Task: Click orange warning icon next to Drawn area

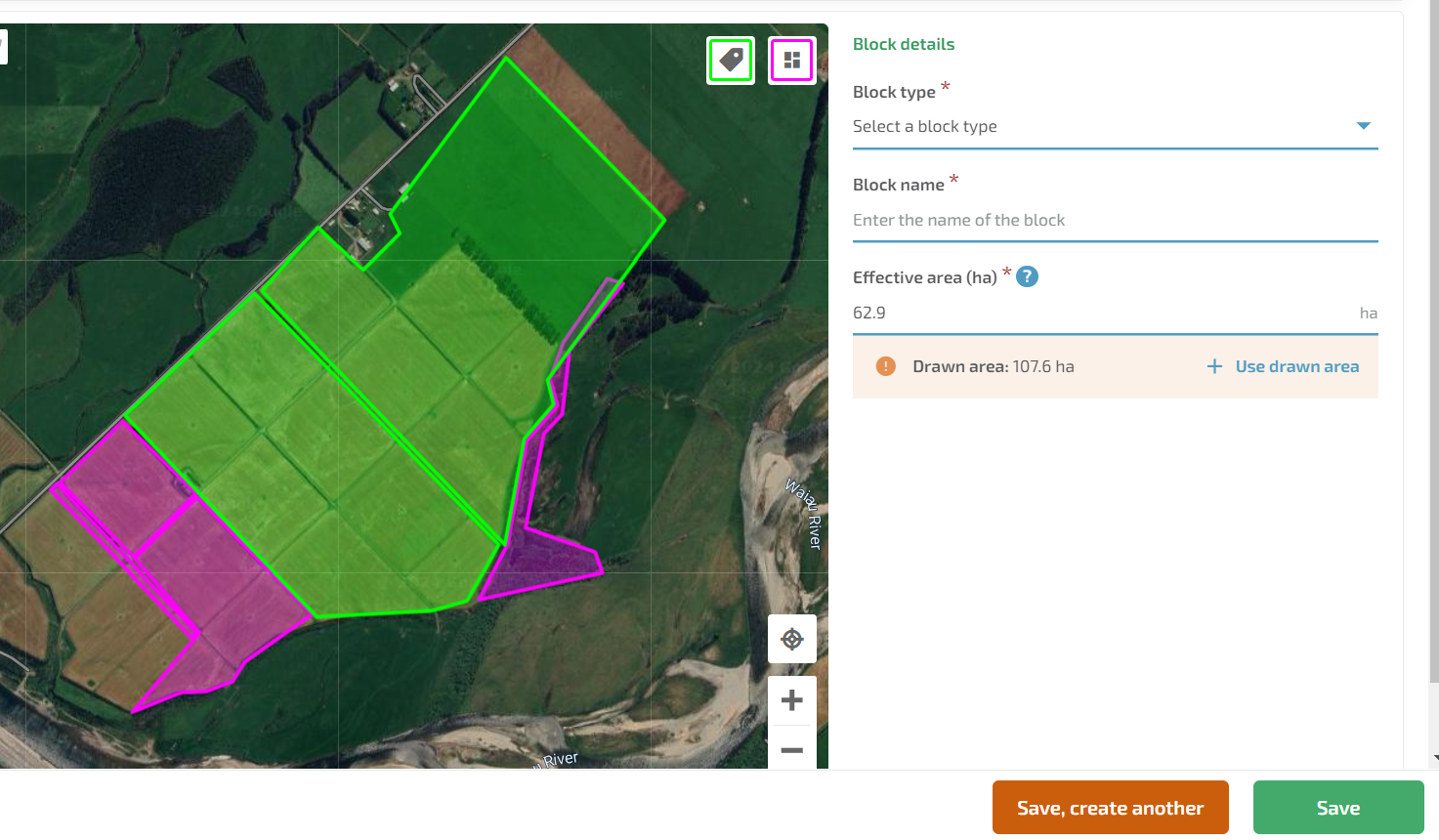Action: pos(885,366)
